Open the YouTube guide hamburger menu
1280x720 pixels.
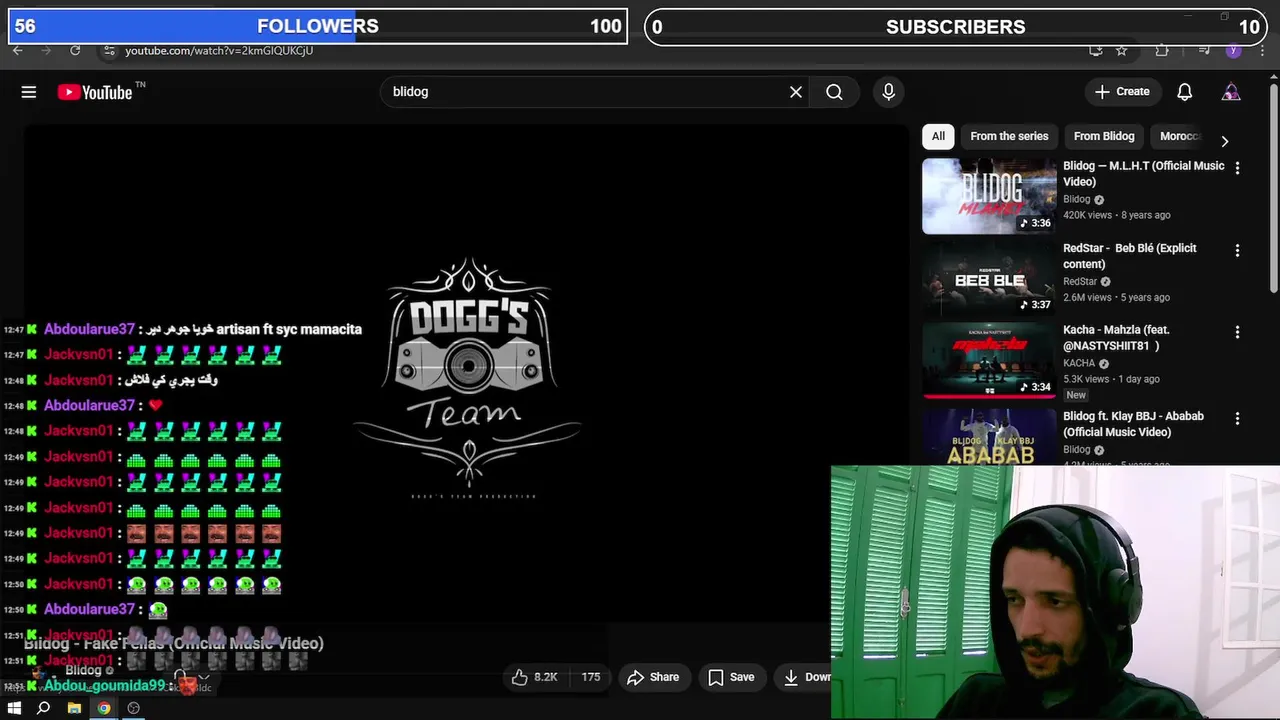(x=29, y=92)
